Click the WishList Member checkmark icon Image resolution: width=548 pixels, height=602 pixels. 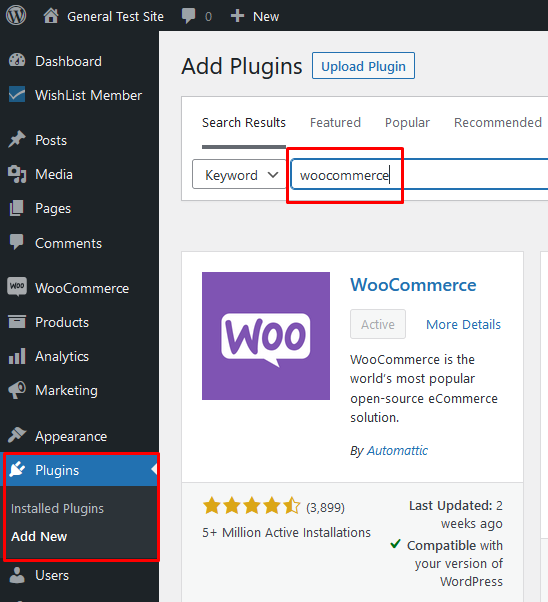click(17, 94)
